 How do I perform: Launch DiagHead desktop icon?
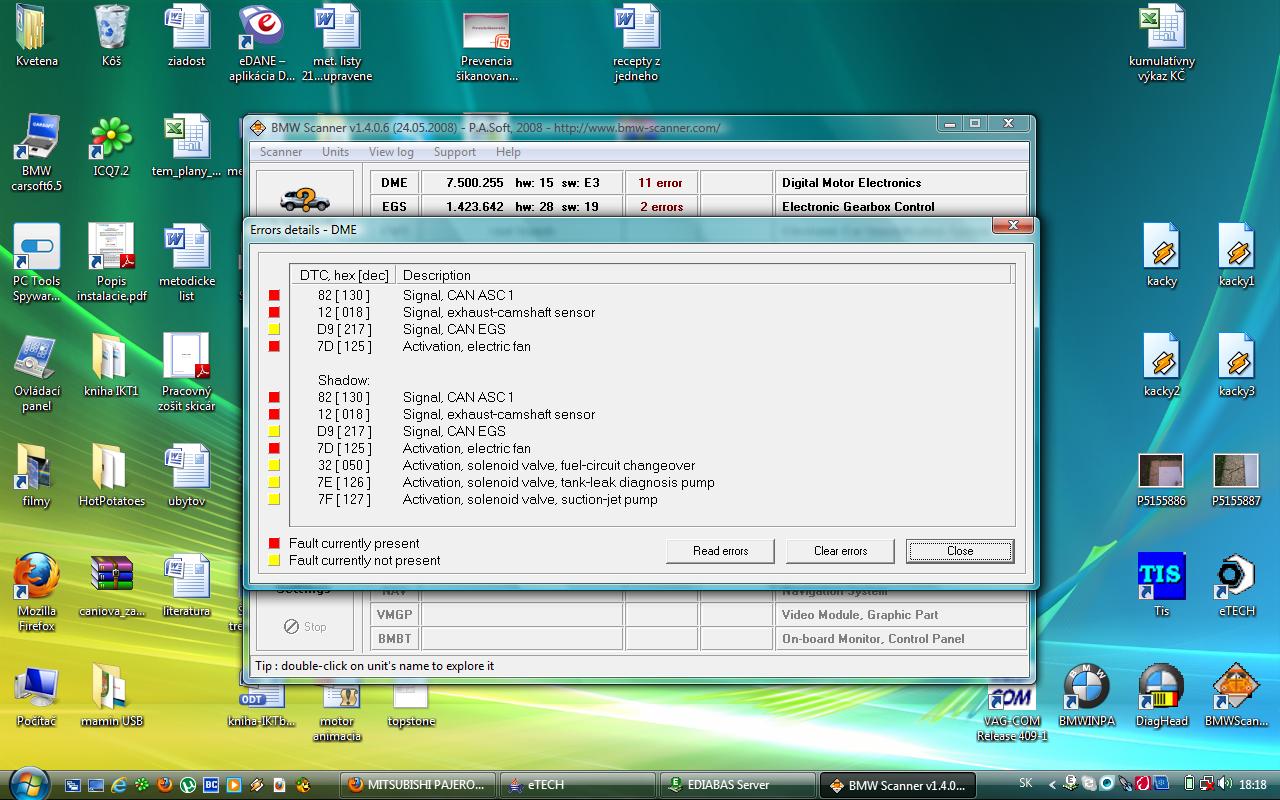1161,695
